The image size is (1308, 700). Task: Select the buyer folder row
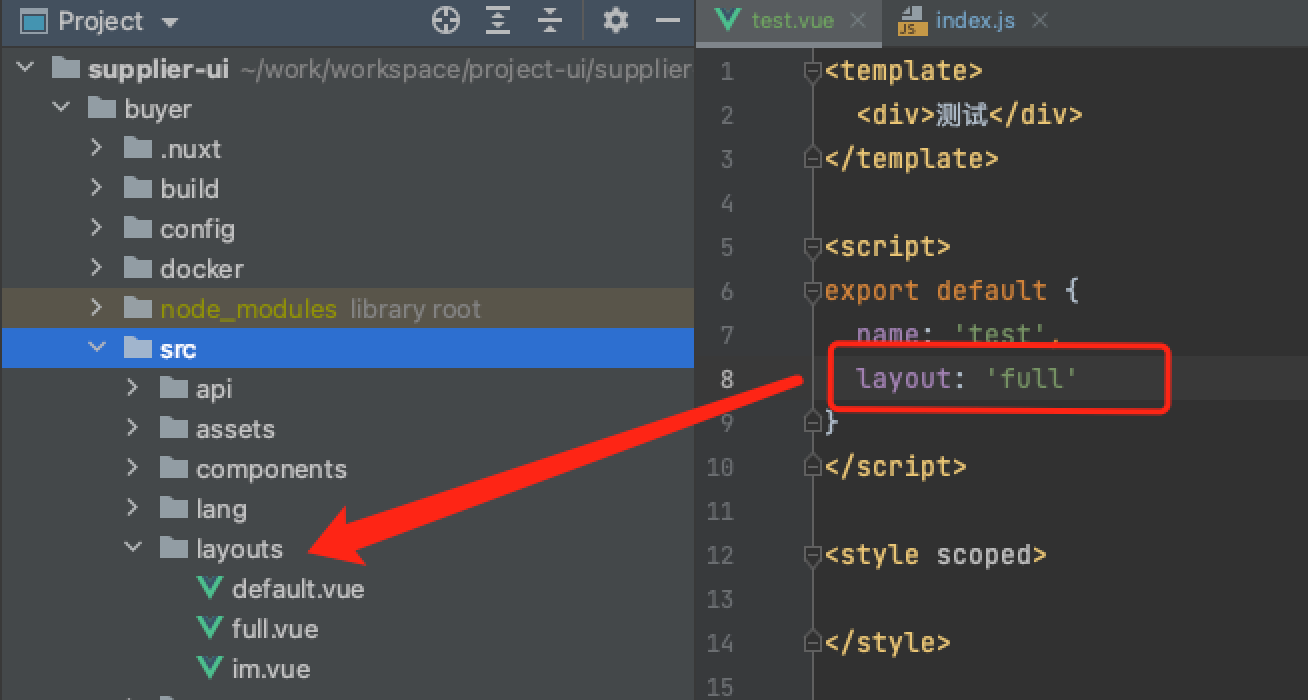click(347, 108)
